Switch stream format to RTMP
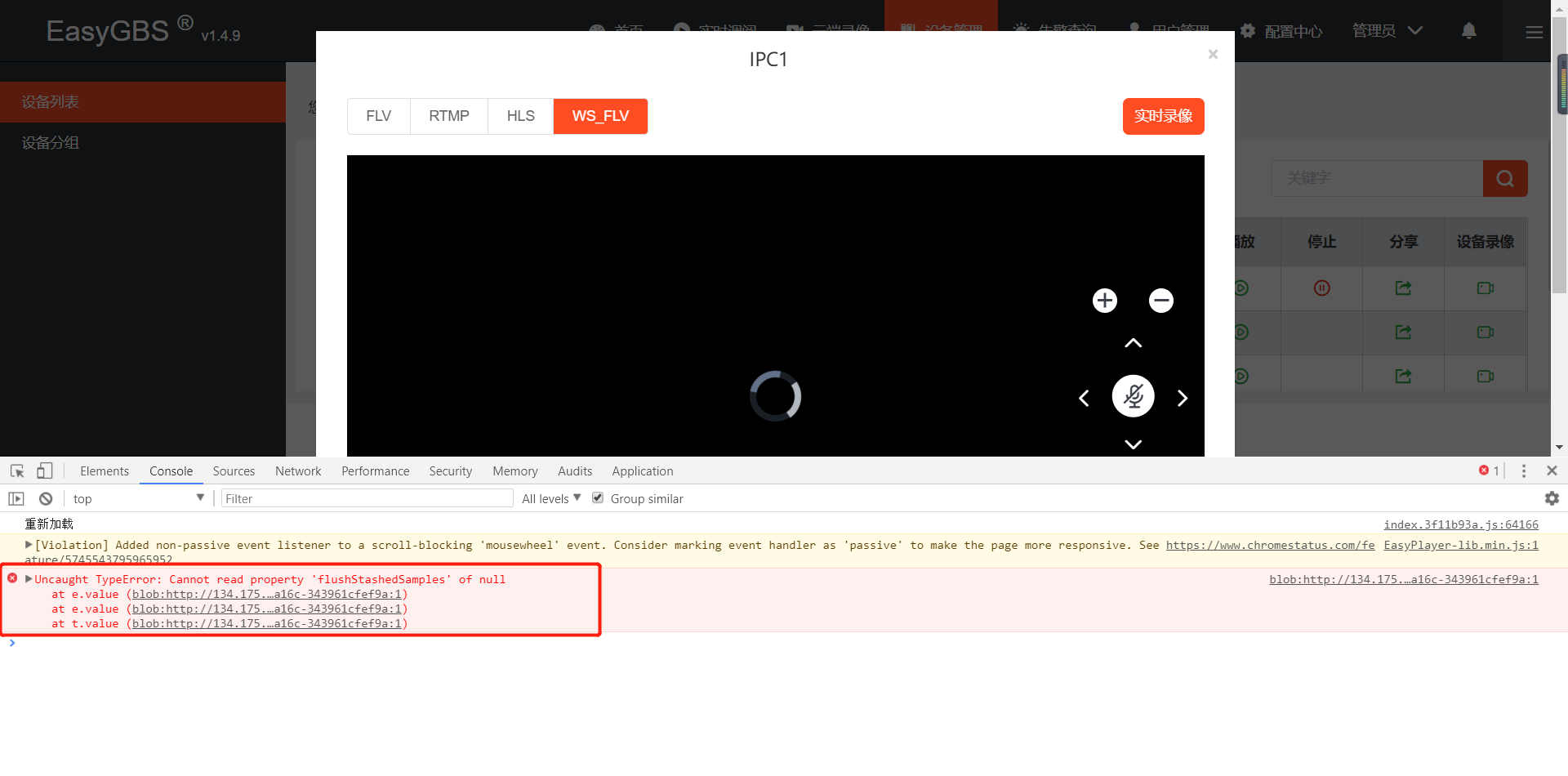 coord(449,116)
